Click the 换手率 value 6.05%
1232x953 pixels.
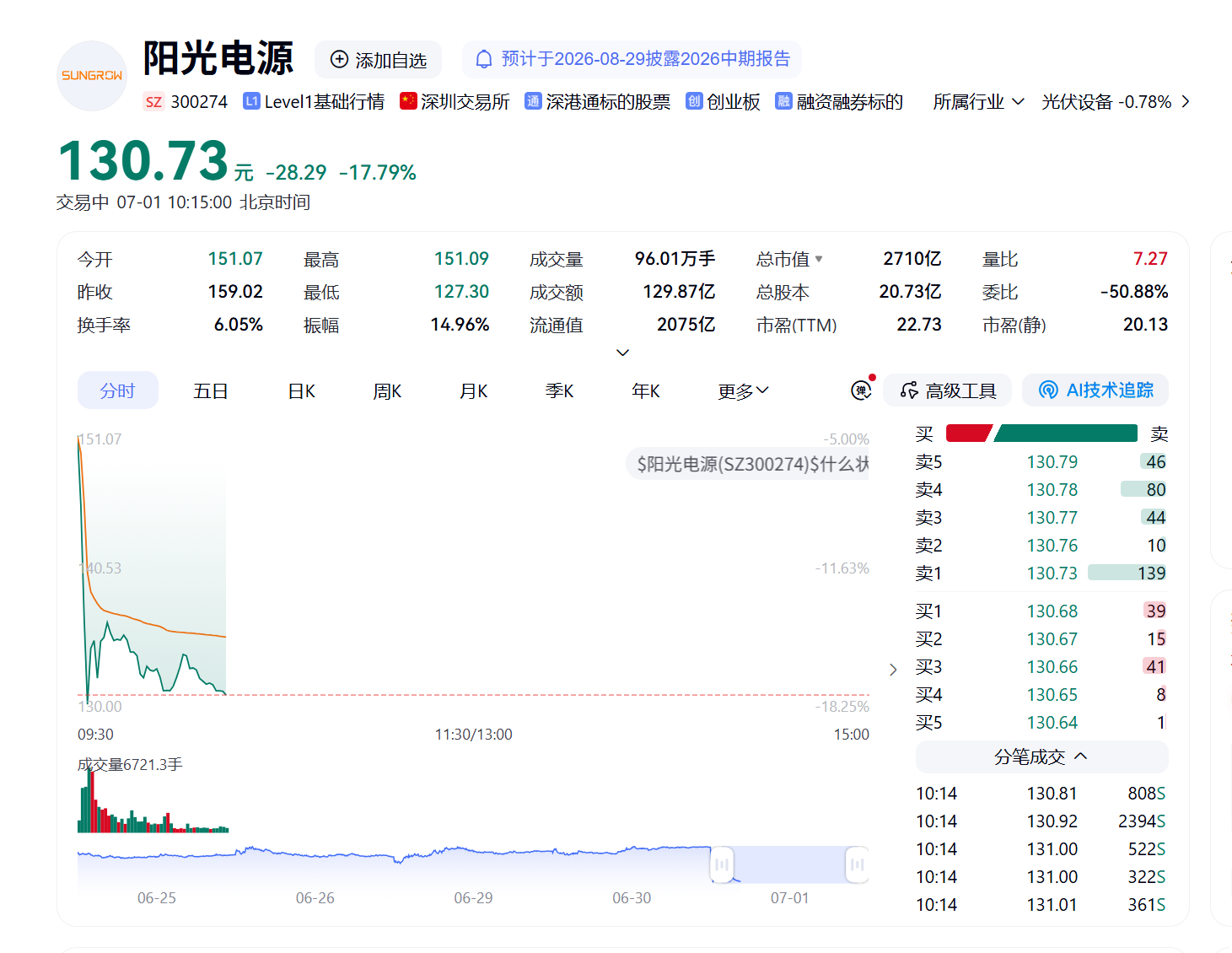tap(239, 325)
